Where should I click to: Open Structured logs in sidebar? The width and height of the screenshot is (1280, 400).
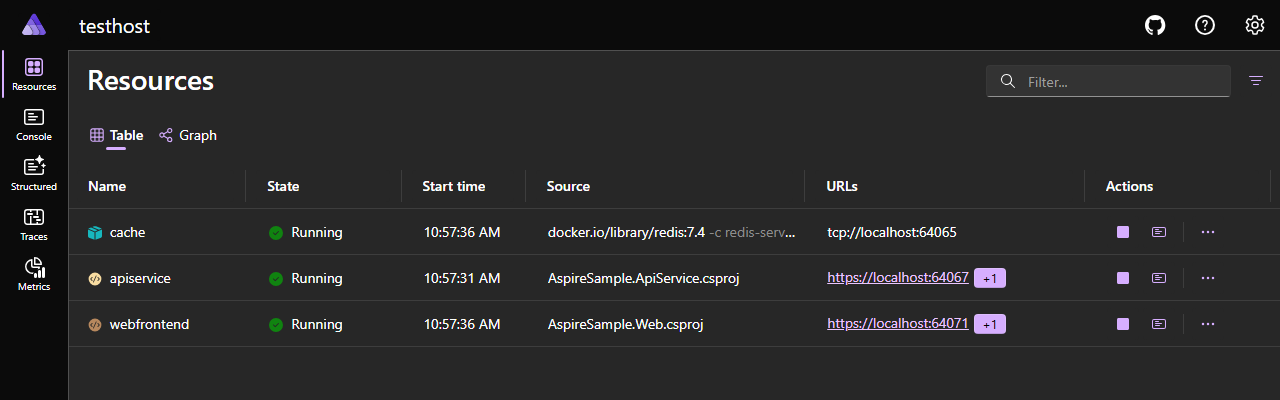tap(34, 174)
